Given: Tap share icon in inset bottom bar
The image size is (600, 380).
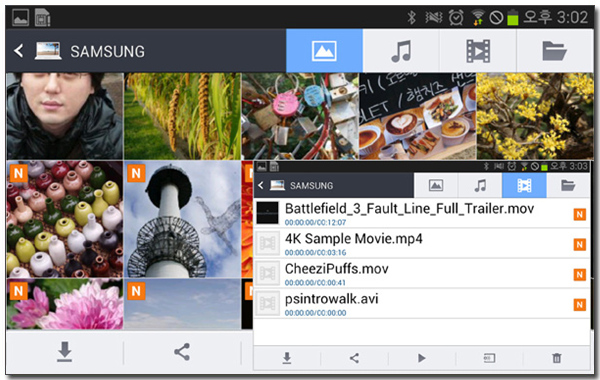Looking at the screenshot, I should 354,358.
